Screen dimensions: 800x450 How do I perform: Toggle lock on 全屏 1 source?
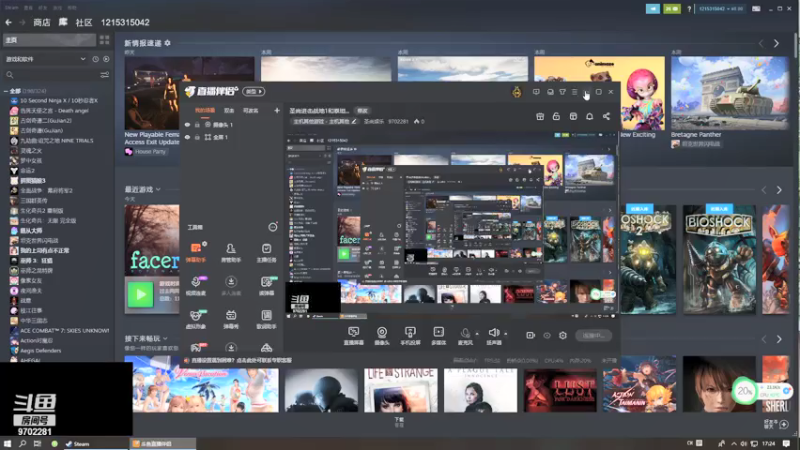197,137
